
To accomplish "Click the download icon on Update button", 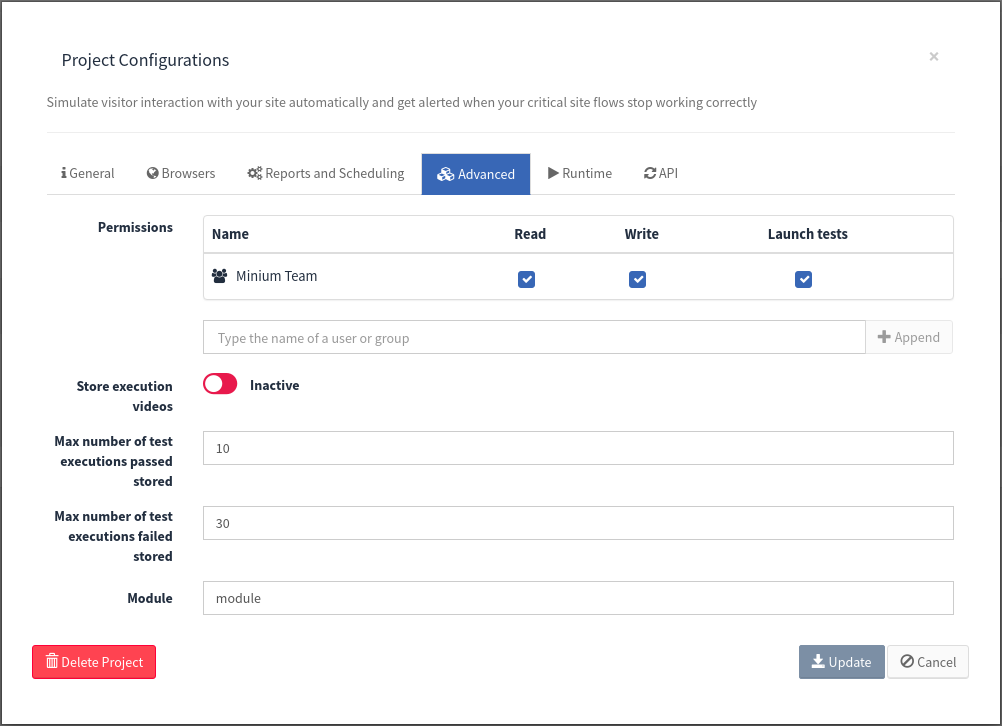I will coord(818,661).
